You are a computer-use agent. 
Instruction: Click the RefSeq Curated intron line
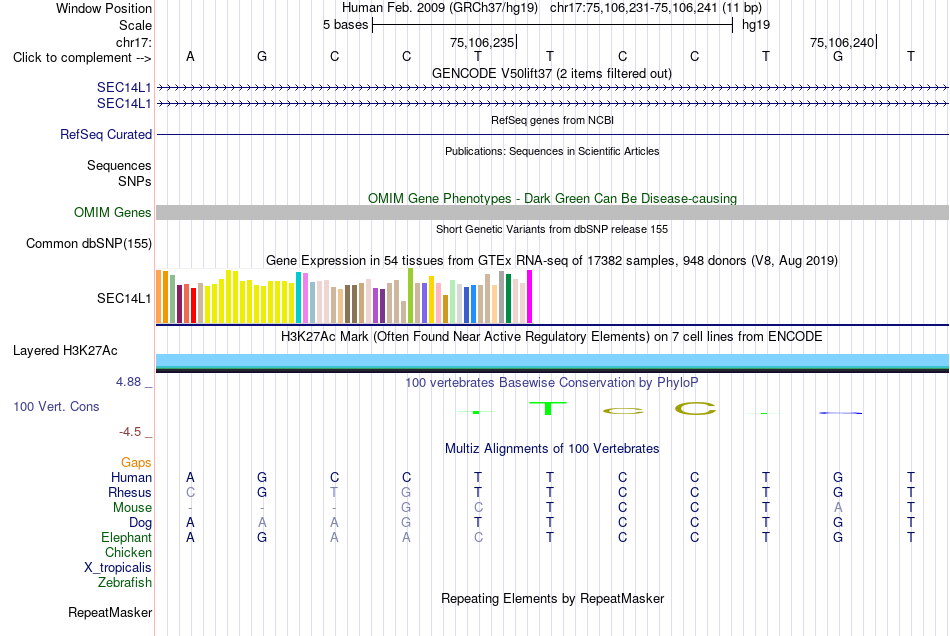pos(553,134)
